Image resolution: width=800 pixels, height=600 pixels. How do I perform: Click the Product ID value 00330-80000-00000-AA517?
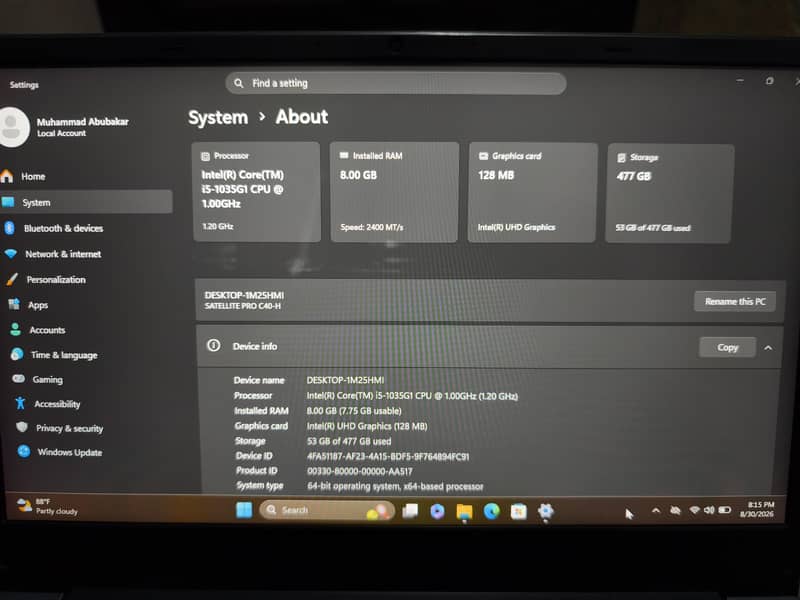359,471
